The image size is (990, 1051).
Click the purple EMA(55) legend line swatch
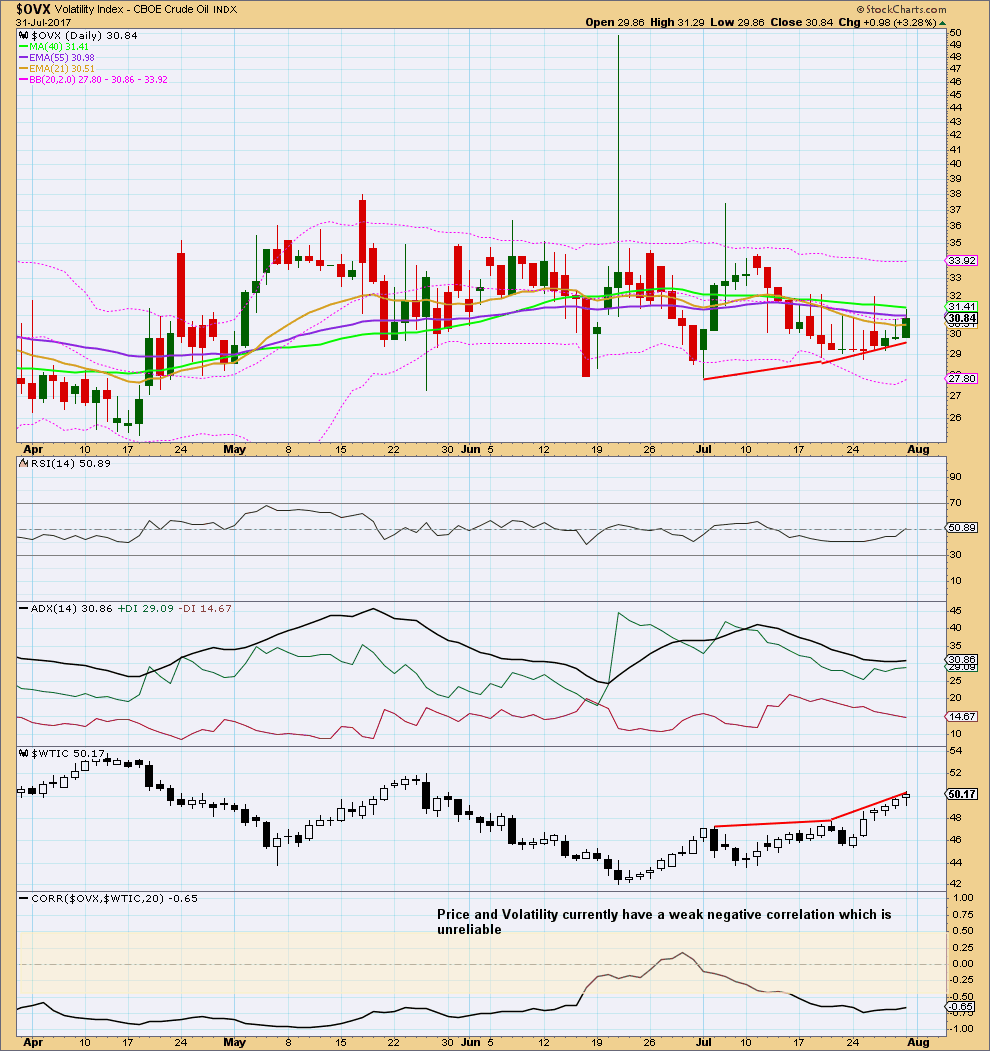click(x=23, y=58)
